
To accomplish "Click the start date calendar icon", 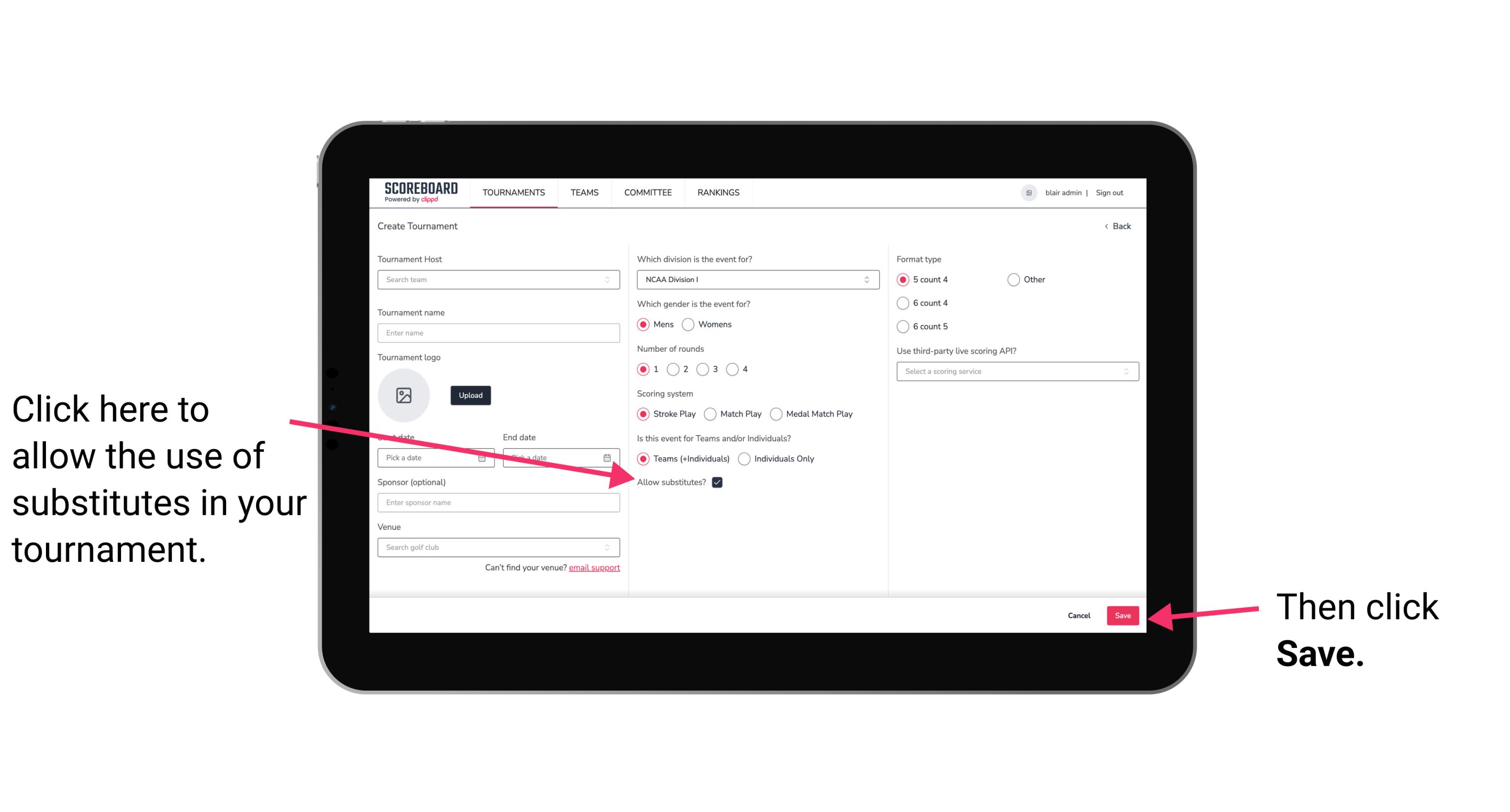I will pos(483,457).
